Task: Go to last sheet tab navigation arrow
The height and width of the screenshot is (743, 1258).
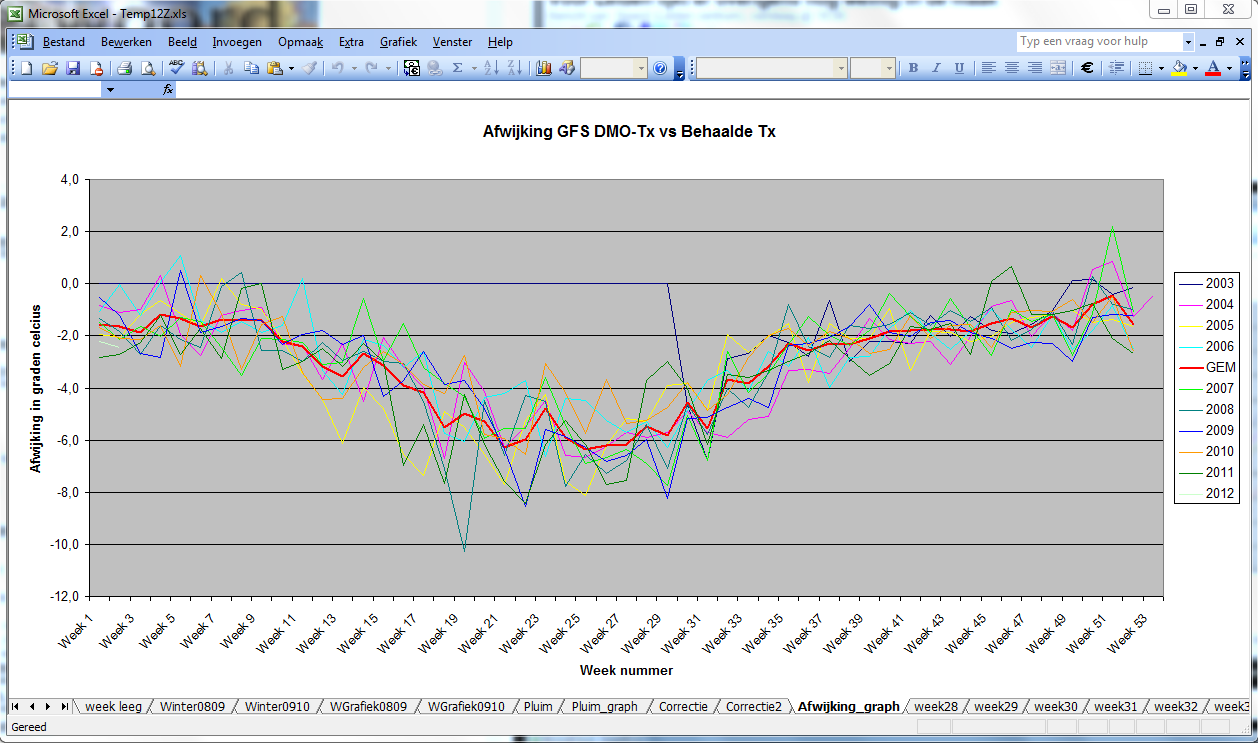Action: click(64, 706)
